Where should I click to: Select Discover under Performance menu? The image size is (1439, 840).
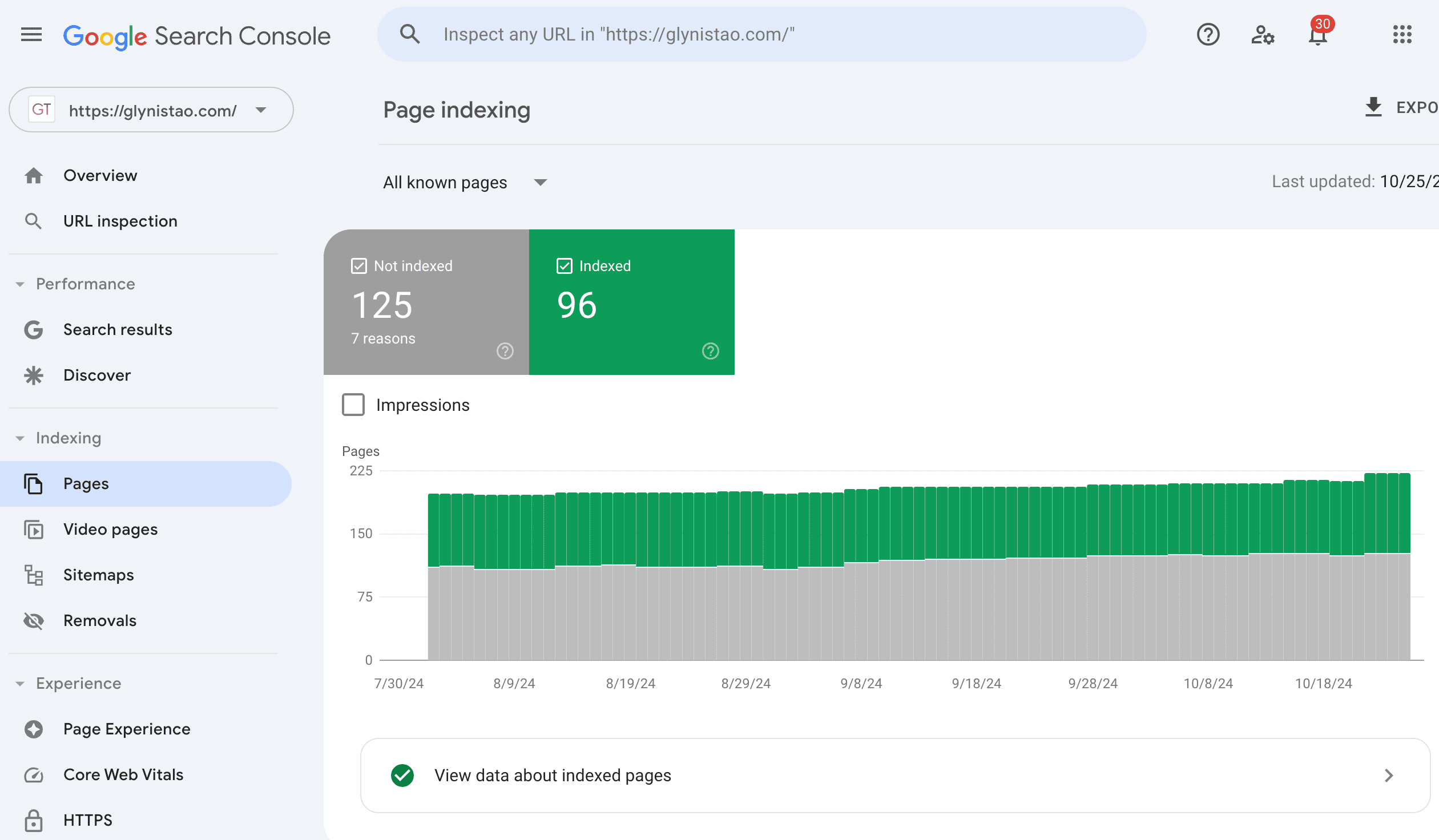97,375
